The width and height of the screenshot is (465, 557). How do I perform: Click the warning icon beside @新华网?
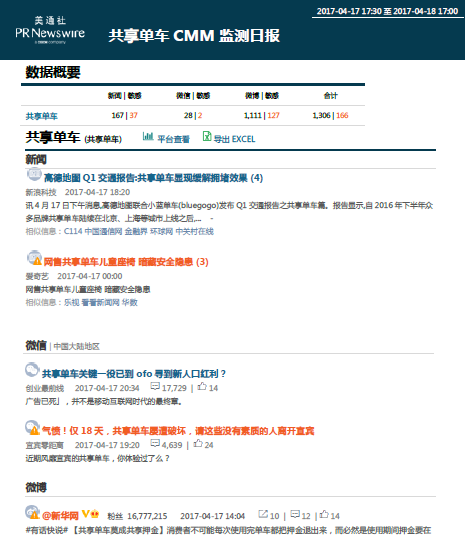click(x=34, y=515)
